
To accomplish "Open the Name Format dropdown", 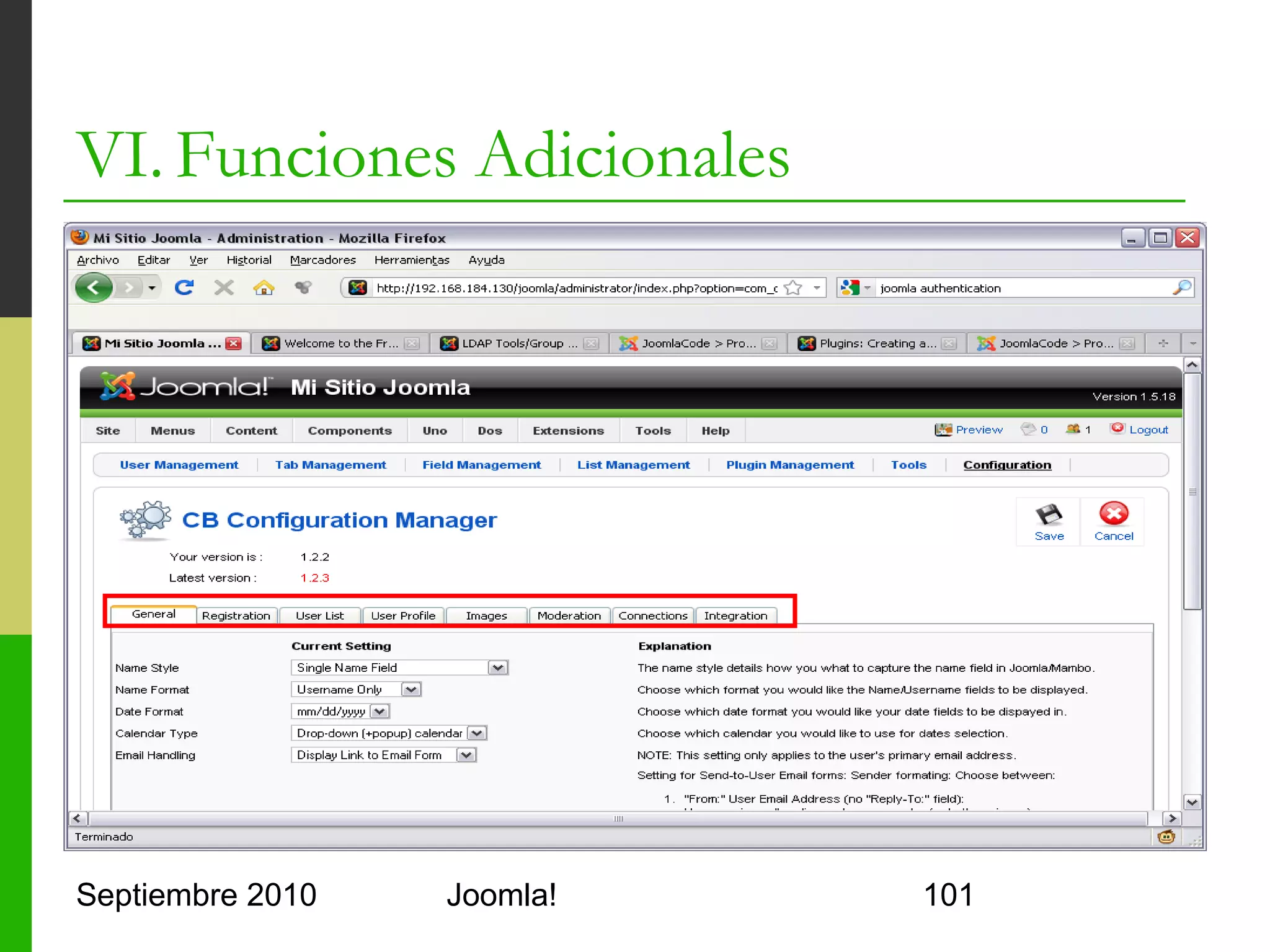I will click(411, 689).
